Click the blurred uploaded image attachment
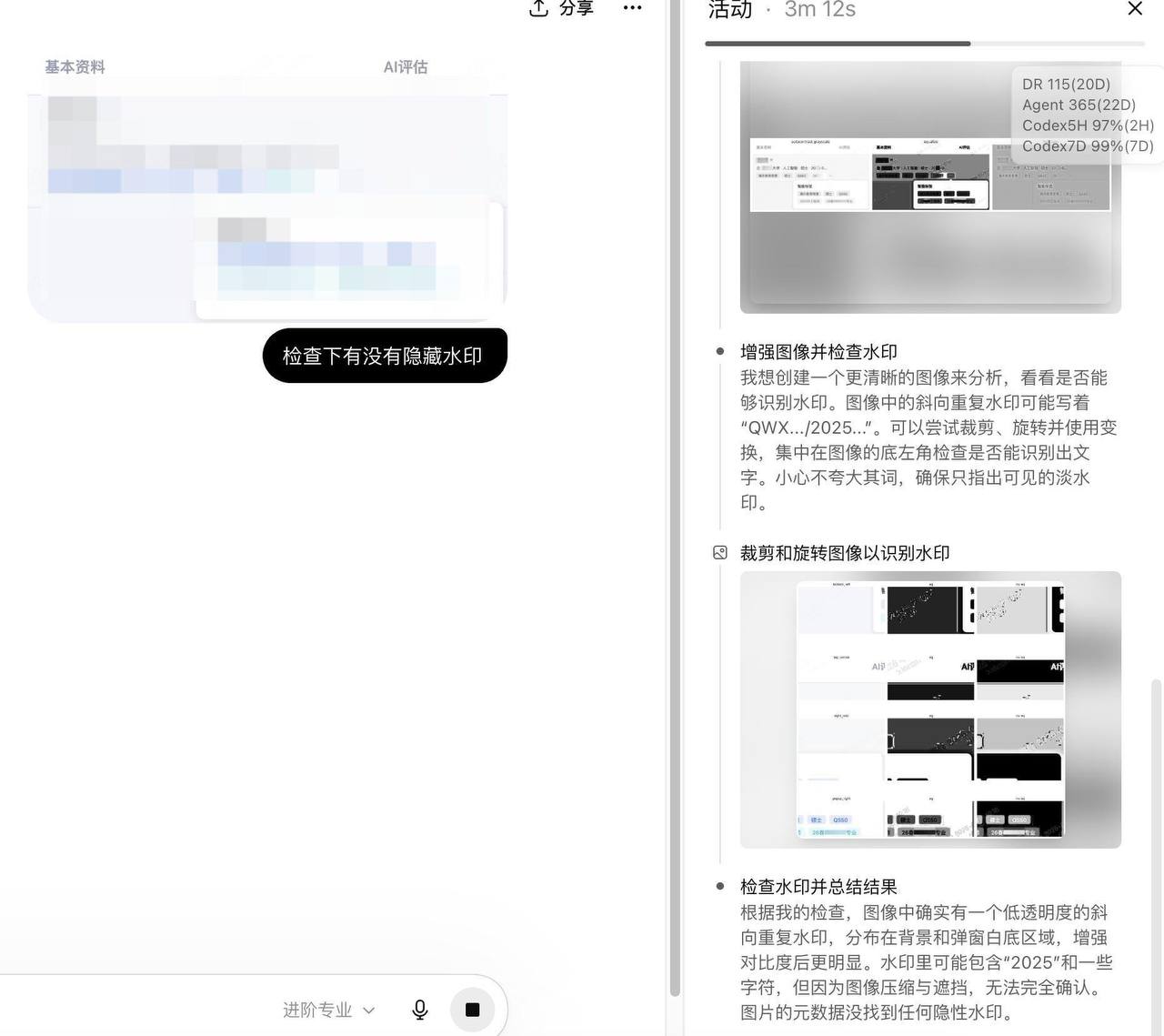This screenshot has width=1164, height=1036. coord(267,198)
